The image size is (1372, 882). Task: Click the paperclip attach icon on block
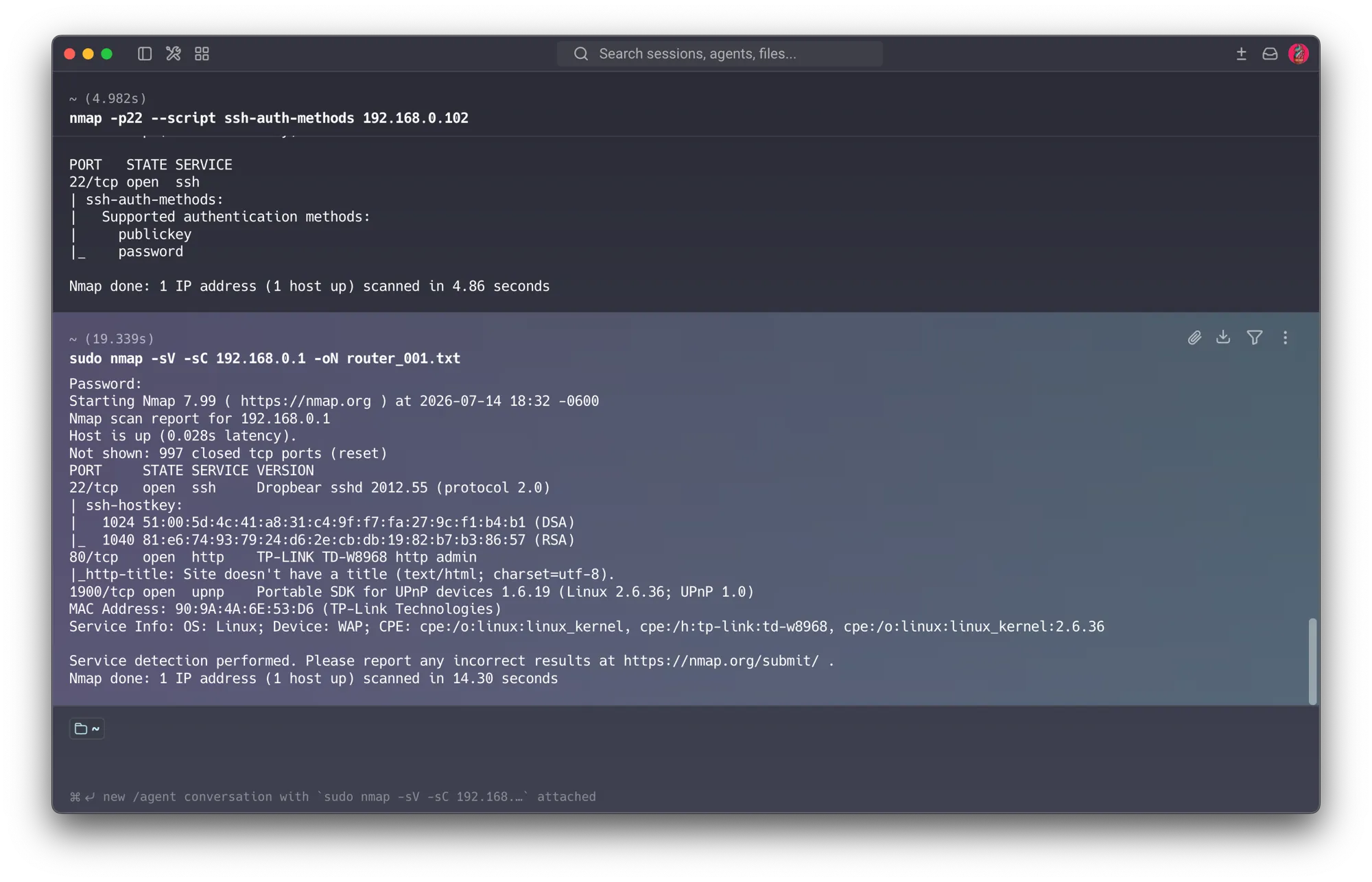[x=1194, y=337]
